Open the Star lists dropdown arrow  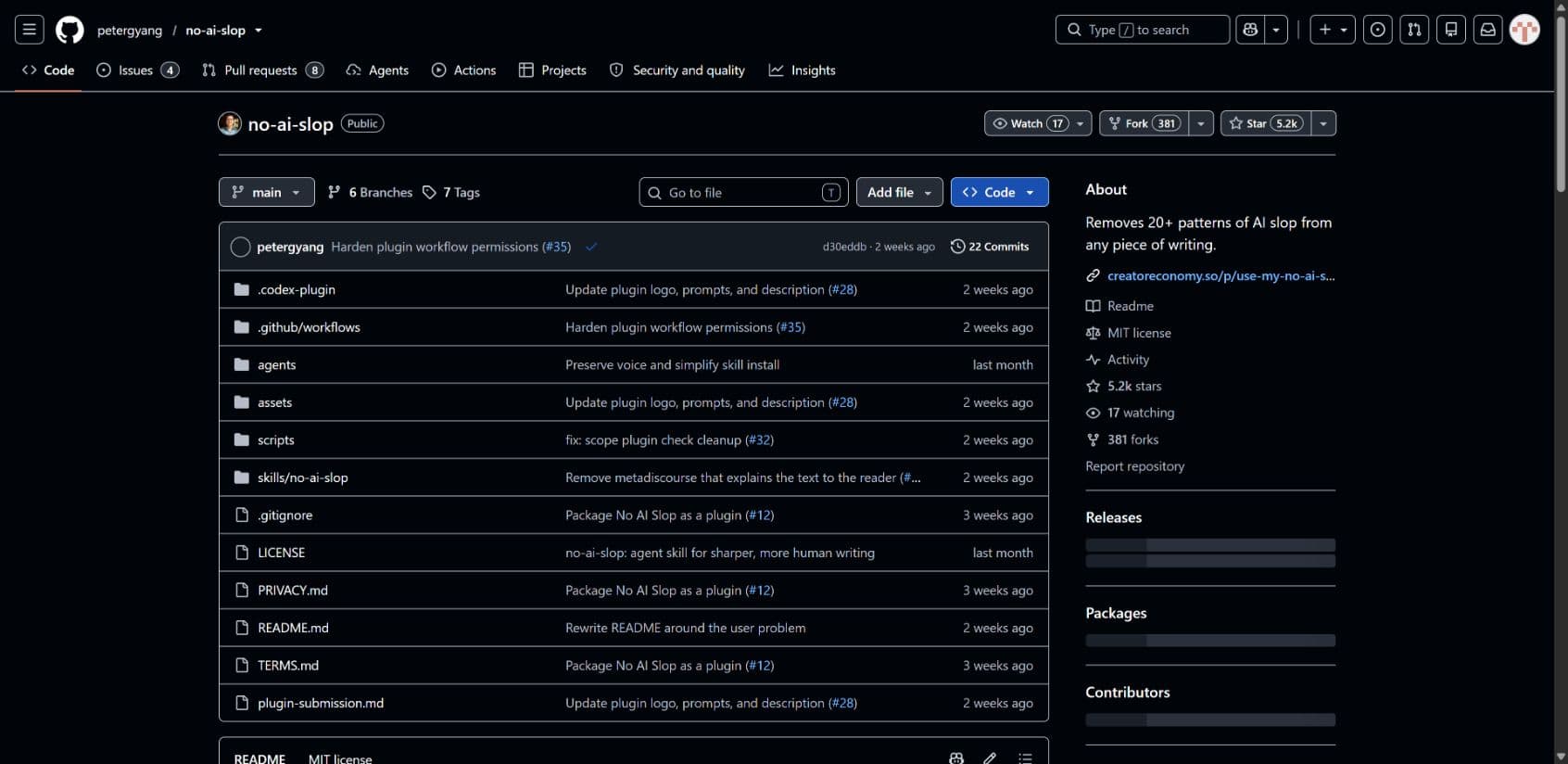(x=1323, y=123)
